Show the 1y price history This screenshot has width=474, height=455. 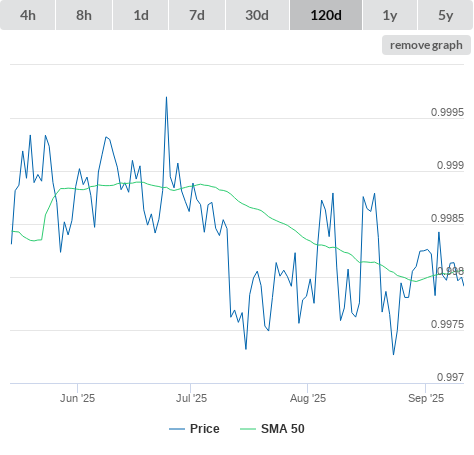coord(390,15)
